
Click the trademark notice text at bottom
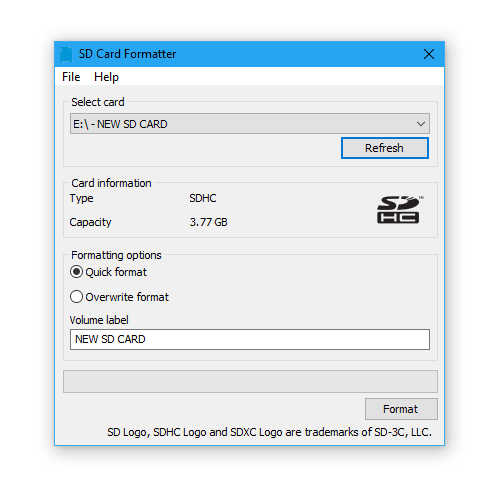point(269,432)
